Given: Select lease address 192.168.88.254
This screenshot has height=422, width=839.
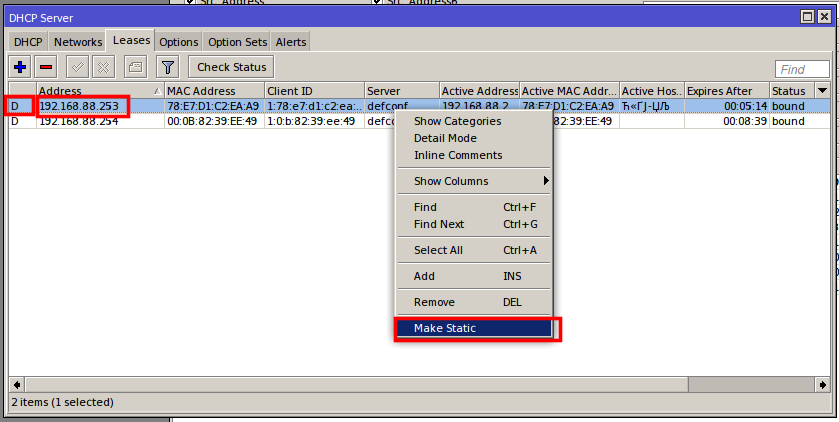Looking at the screenshot, I should 79,121.
